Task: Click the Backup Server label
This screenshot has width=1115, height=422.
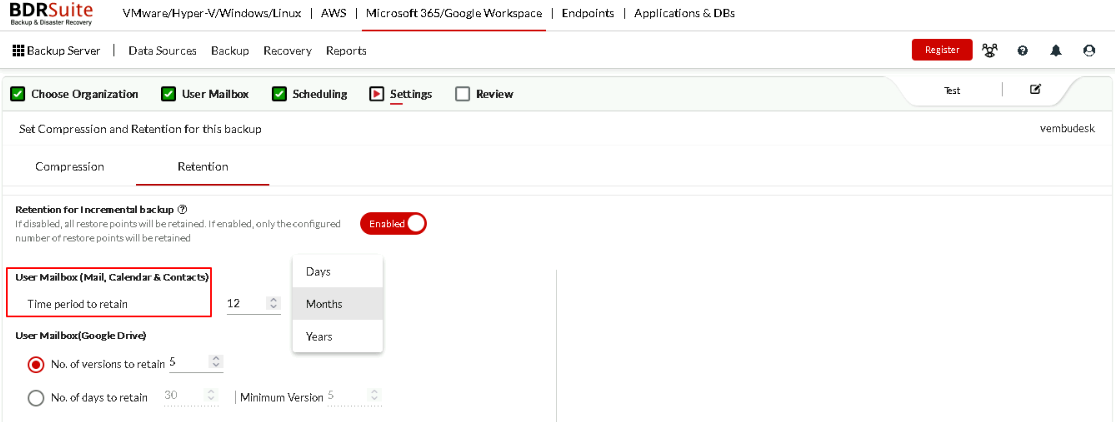Action: point(63,51)
